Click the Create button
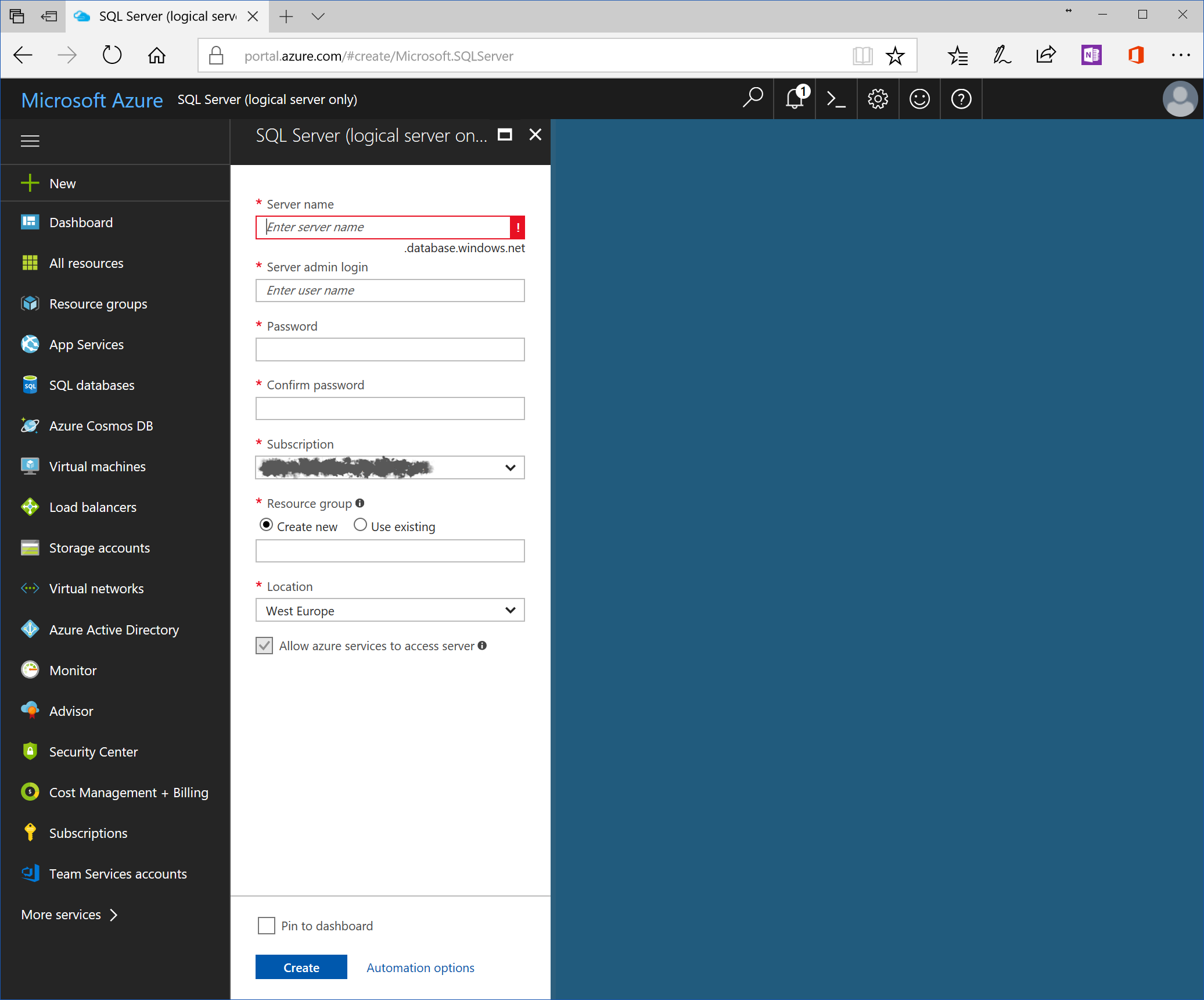The image size is (1204, 1000). pos(301,967)
